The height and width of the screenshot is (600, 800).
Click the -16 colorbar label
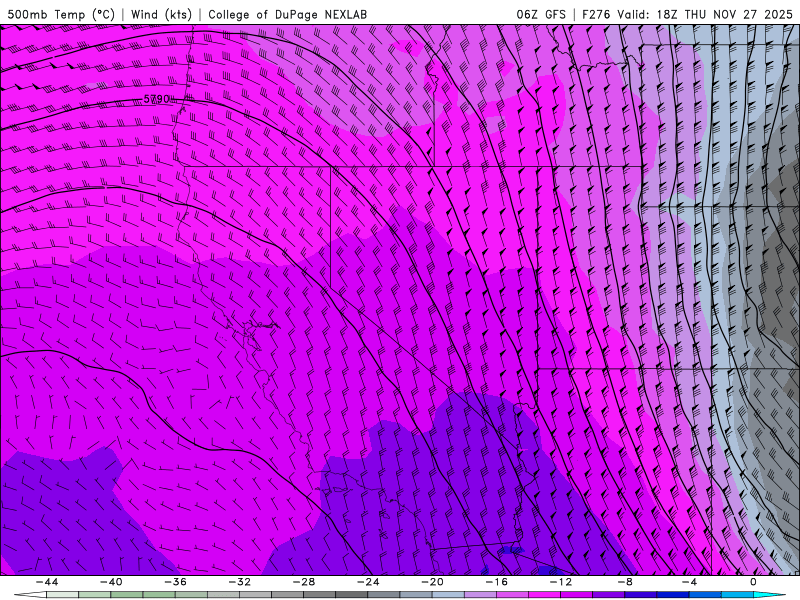(496, 582)
